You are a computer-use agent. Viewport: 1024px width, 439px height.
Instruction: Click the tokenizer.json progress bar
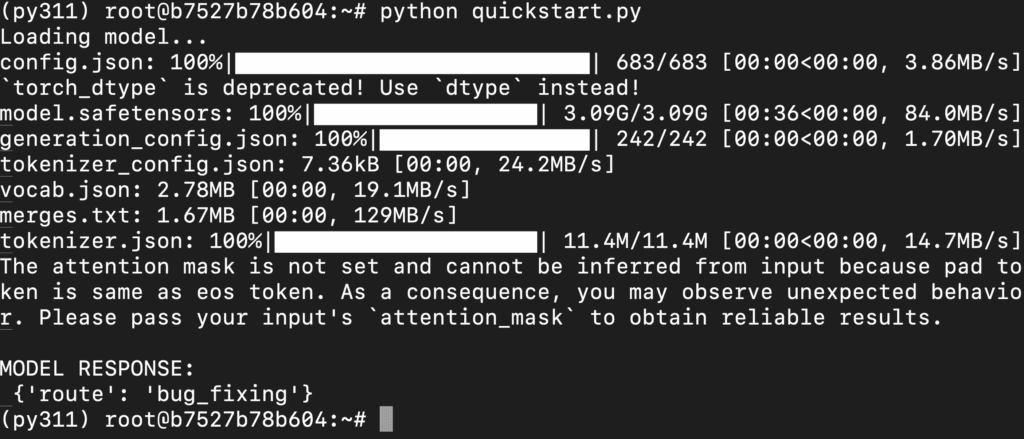(x=405, y=240)
